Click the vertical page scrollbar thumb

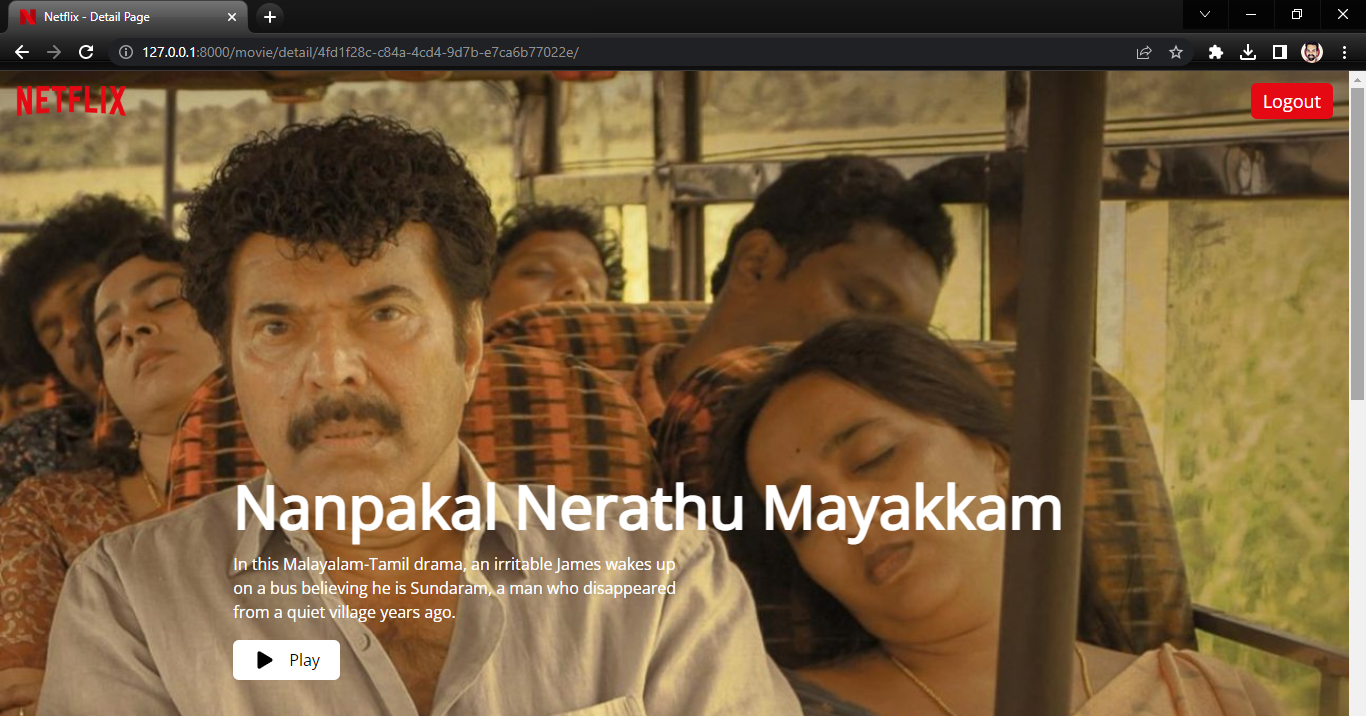[1357, 243]
